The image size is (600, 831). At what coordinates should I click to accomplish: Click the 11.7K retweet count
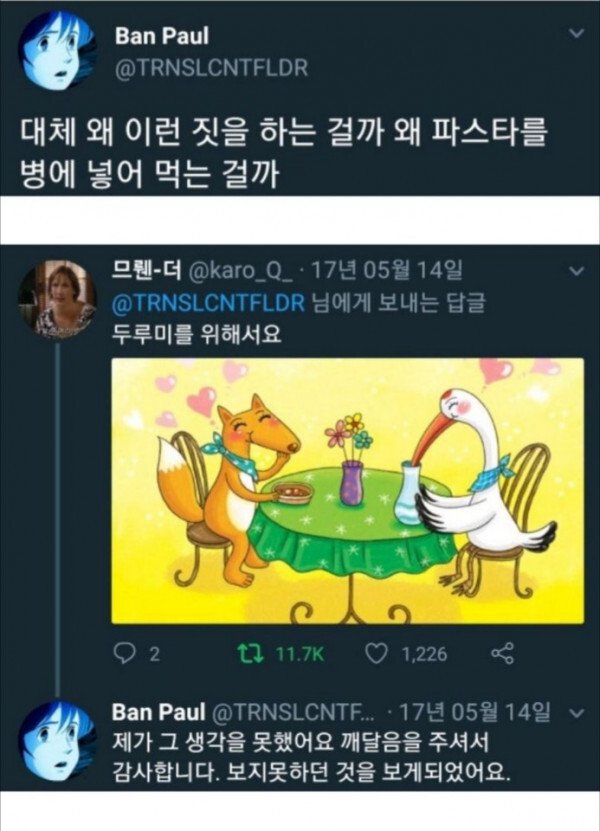click(299, 655)
